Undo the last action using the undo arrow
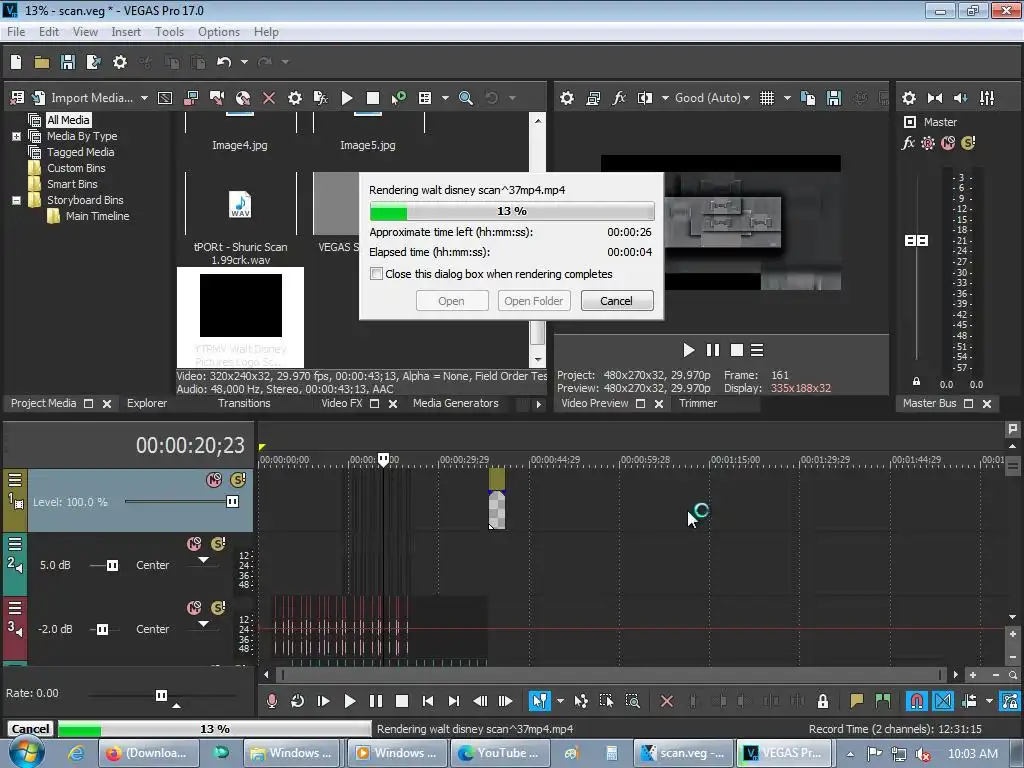The height and width of the screenshot is (768, 1024). click(224, 62)
